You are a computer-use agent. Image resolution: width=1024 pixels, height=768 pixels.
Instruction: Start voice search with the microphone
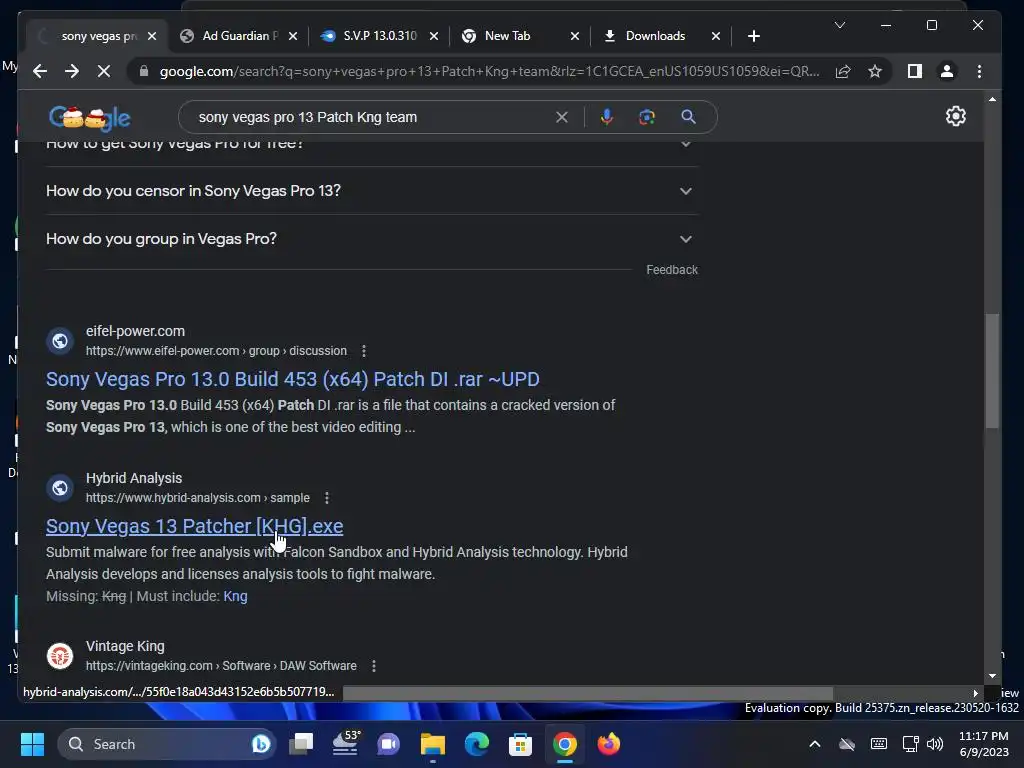[607, 118]
